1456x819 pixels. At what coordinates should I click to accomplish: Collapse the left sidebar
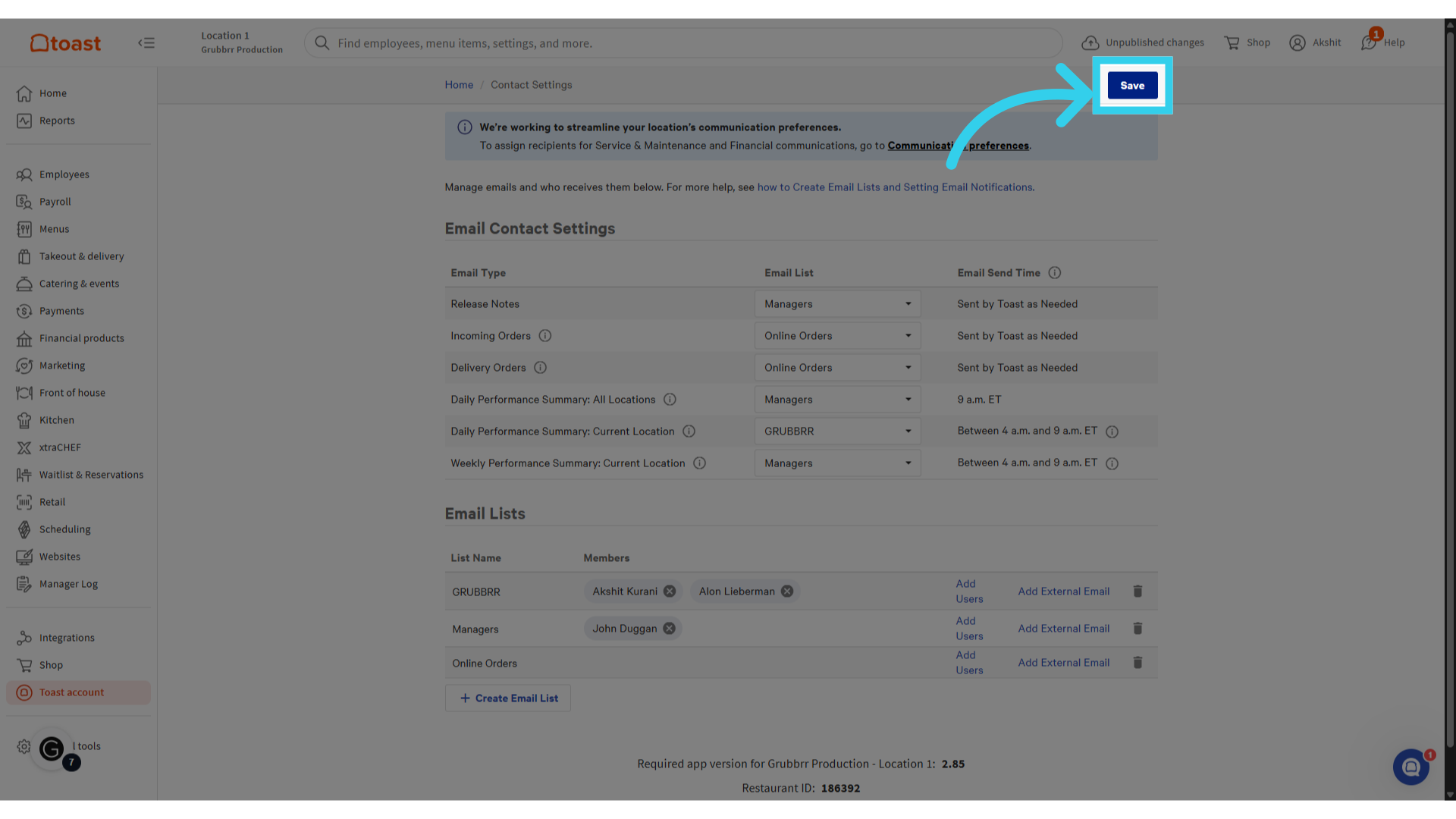point(146,42)
